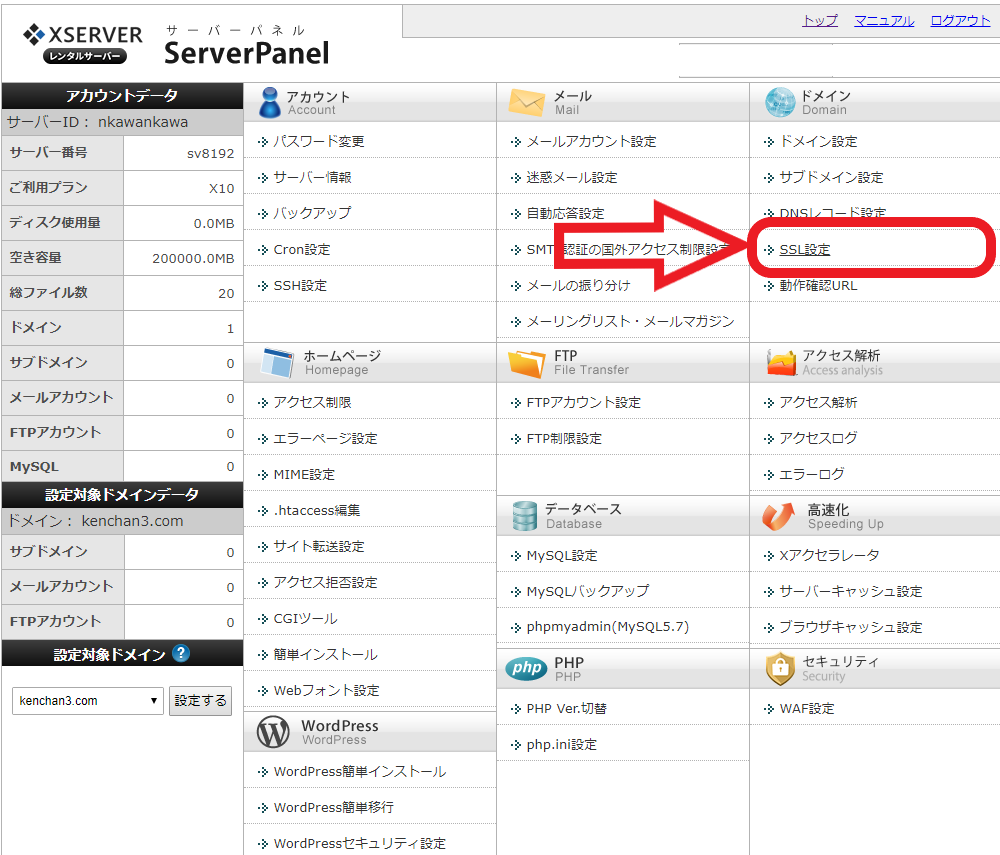
Task: Open php.ini設定
Action: tap(561, 745)
